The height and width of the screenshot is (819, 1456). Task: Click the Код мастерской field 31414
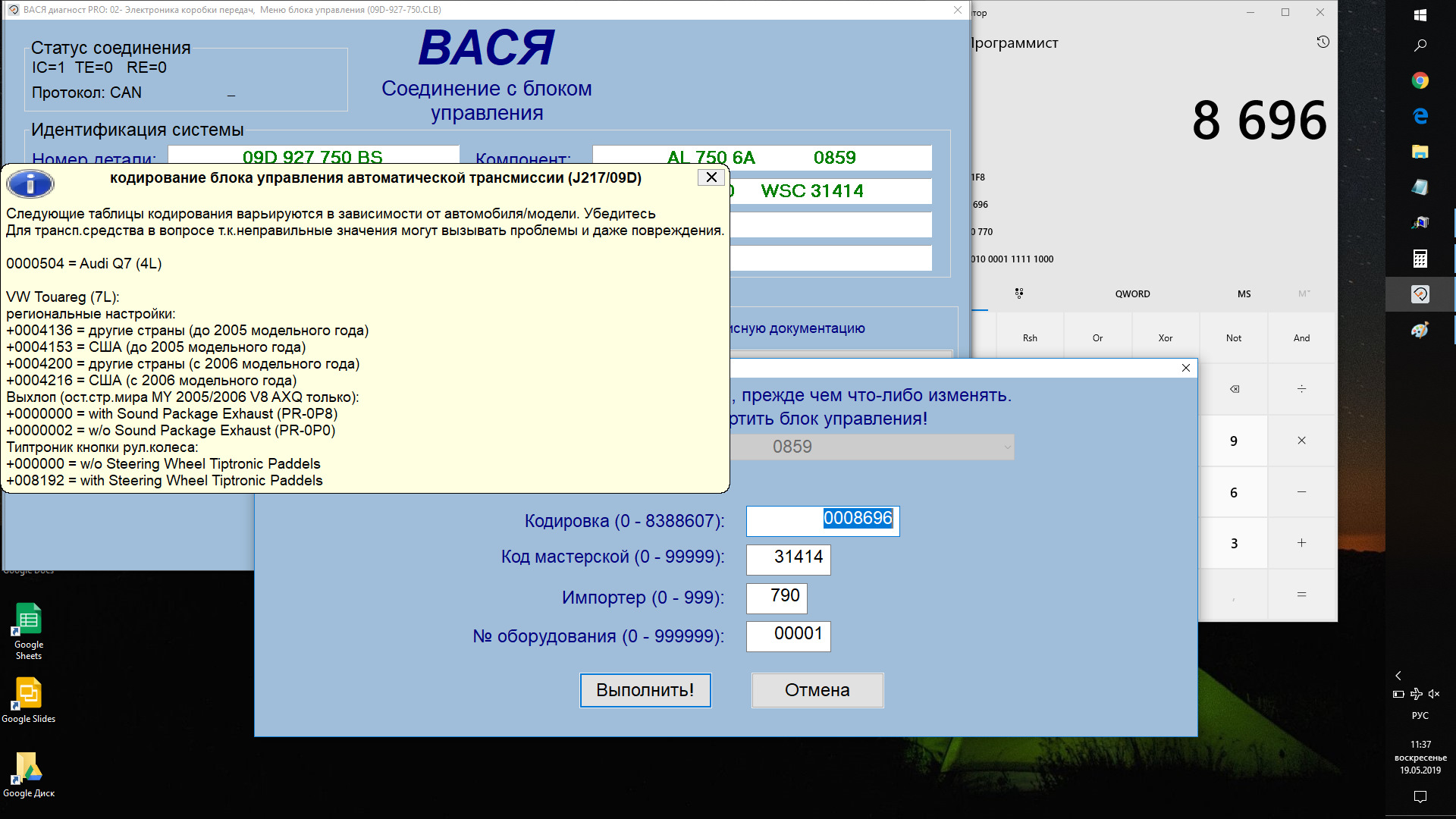789,560
